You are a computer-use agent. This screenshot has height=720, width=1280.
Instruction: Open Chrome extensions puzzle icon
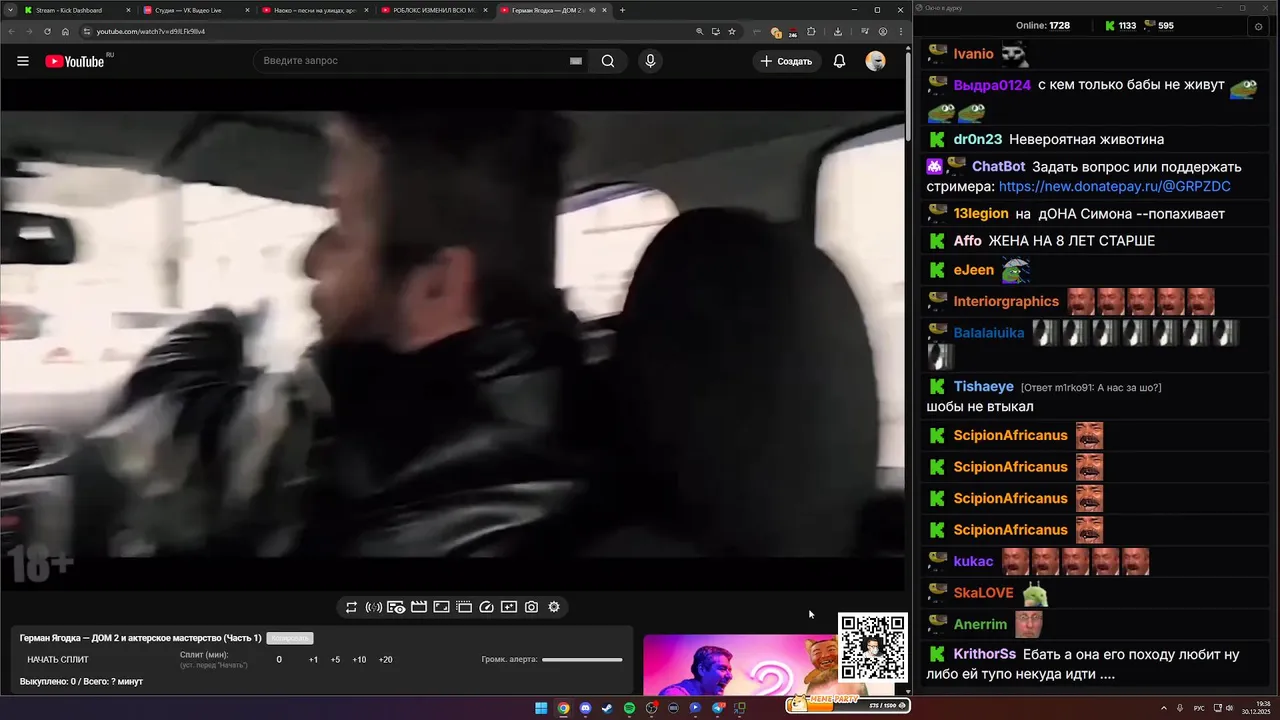click(x=811, y=31)
